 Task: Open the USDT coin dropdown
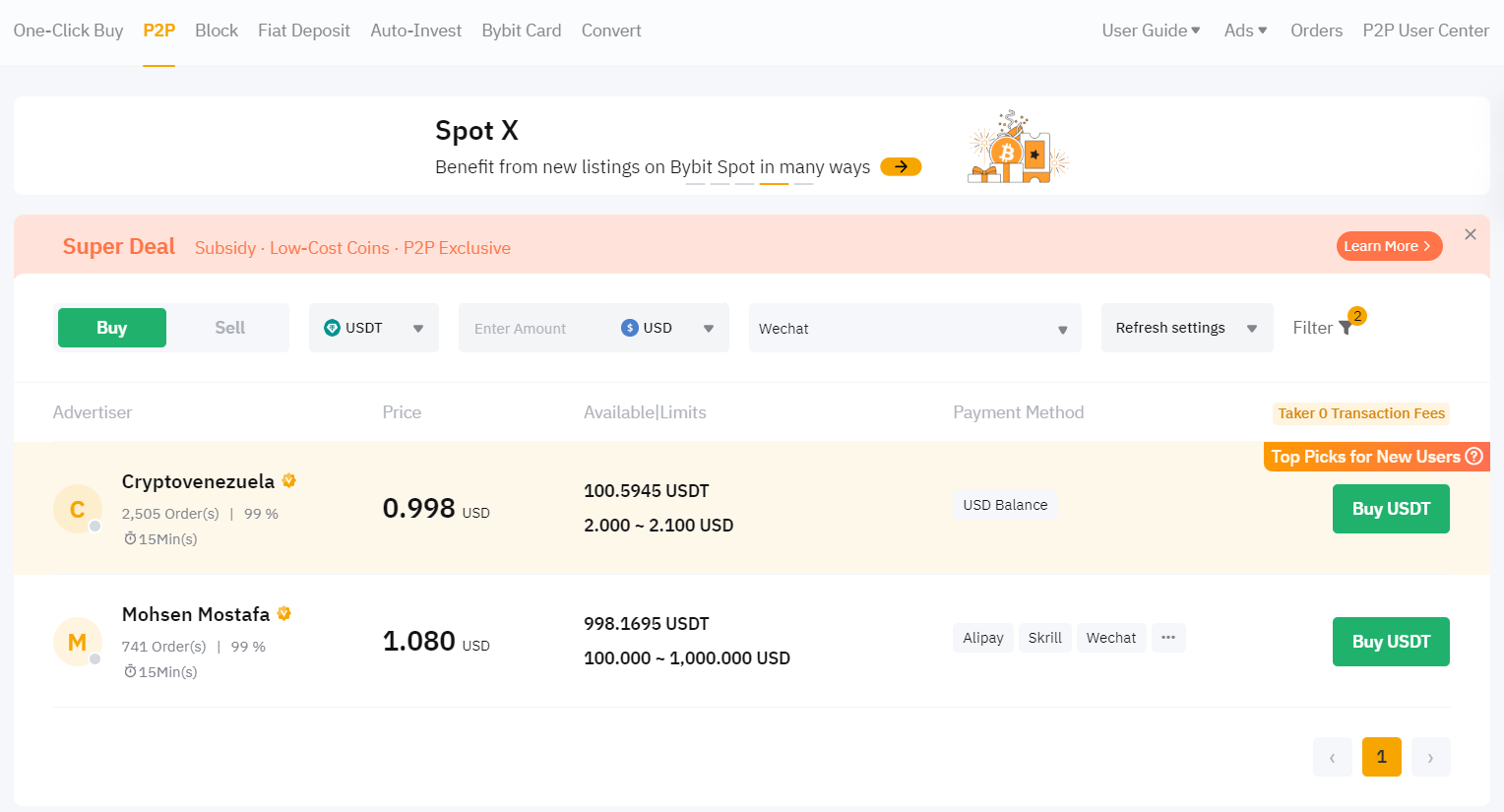373,328
